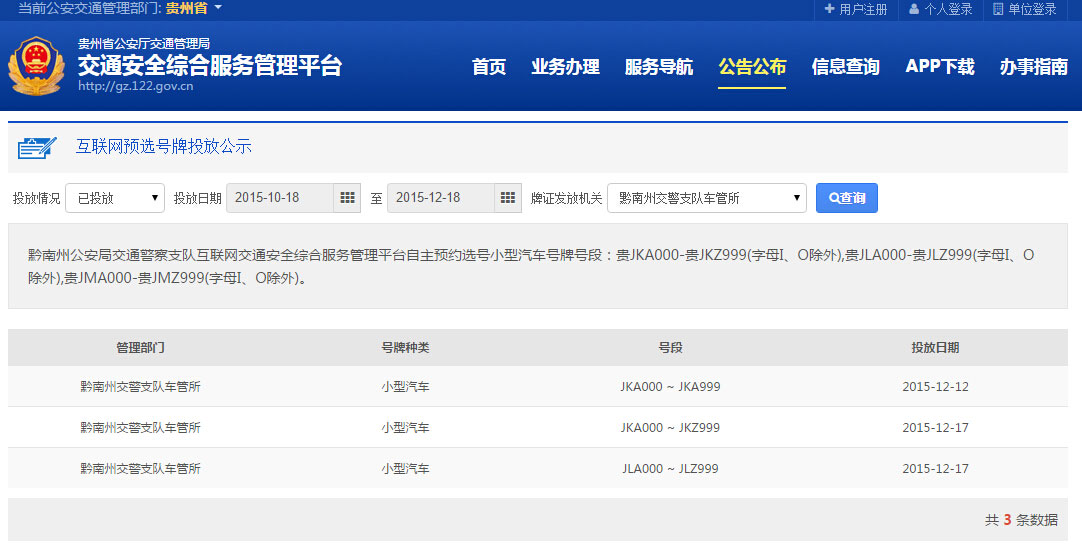Click the end date field 2015-12-18
Screen dimensions: 1082x550
441,198
